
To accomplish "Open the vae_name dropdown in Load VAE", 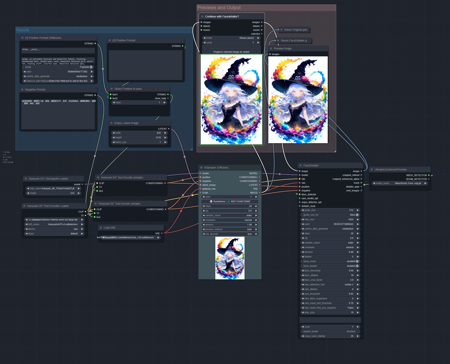I will [x=130, y=238].
